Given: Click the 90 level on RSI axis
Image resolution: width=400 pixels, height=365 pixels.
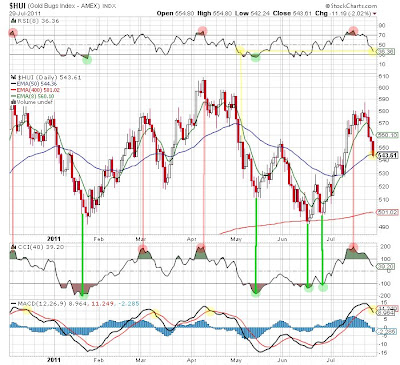Looking at the screenshot, I should [382, 25].
